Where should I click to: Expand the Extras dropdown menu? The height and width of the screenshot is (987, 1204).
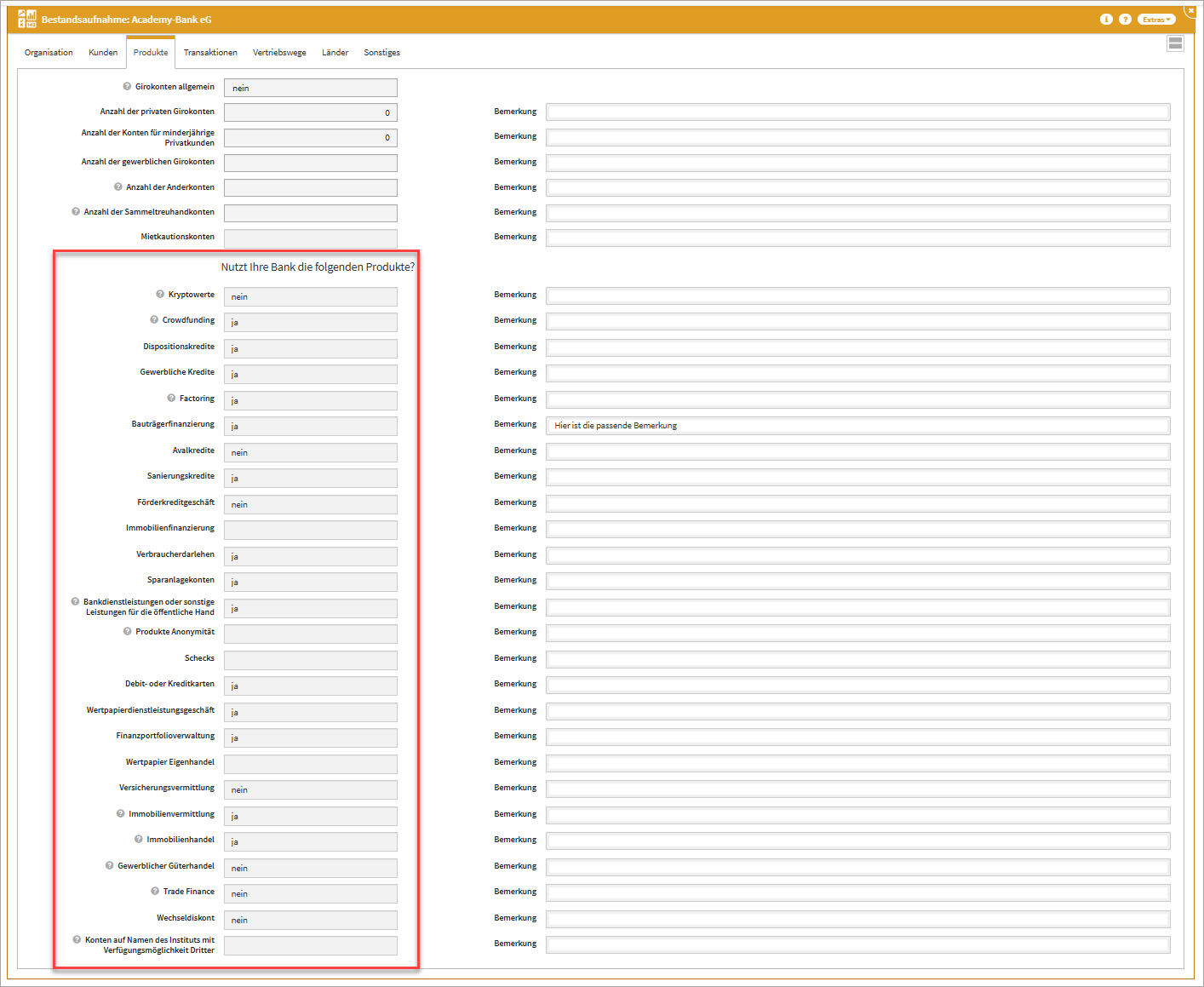click(1156, 20)
